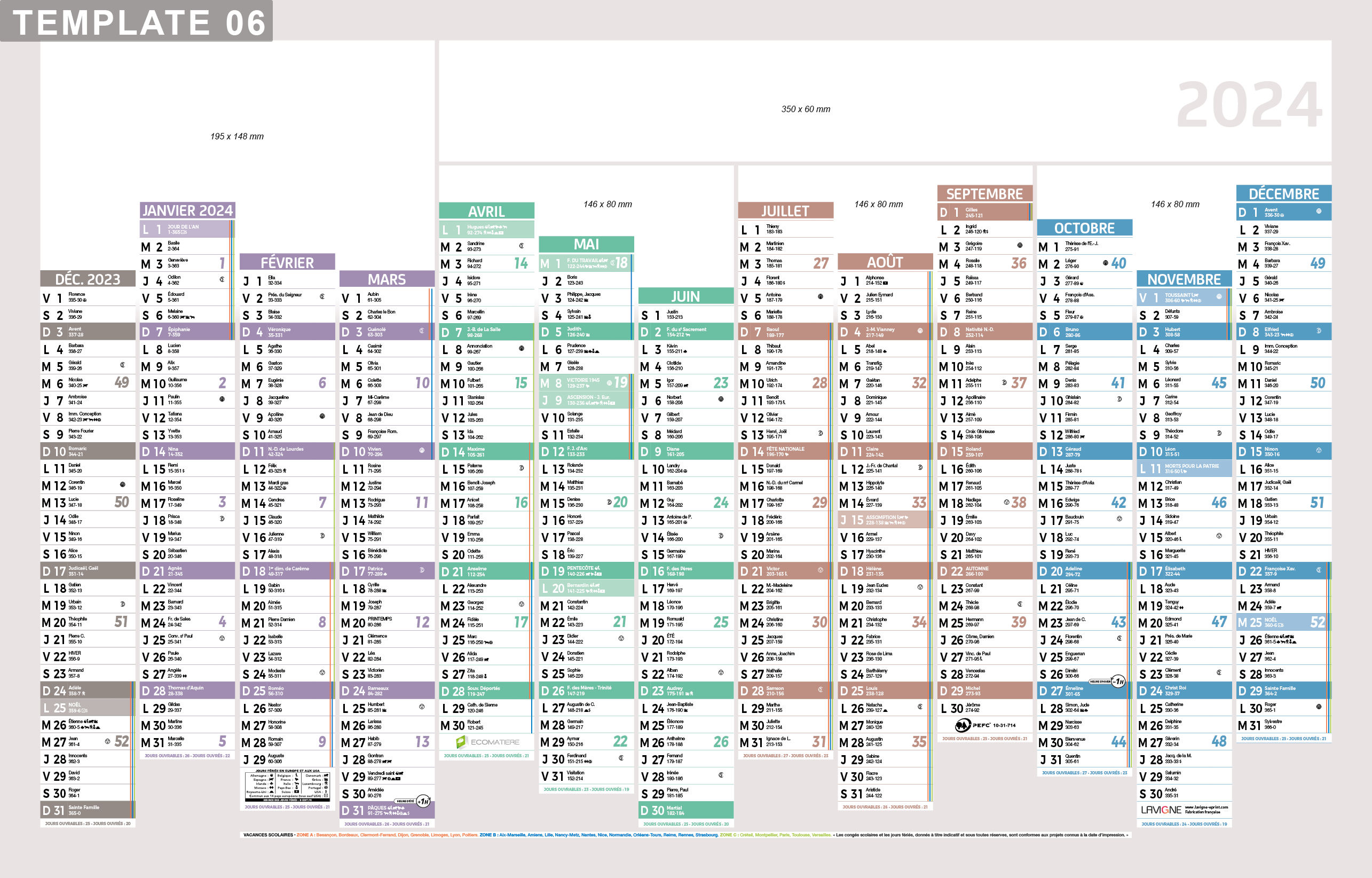The width and height of the screenshot is (1372, 878).
Task: Click the DÉCEMBRE month header
Action: 1283,194
